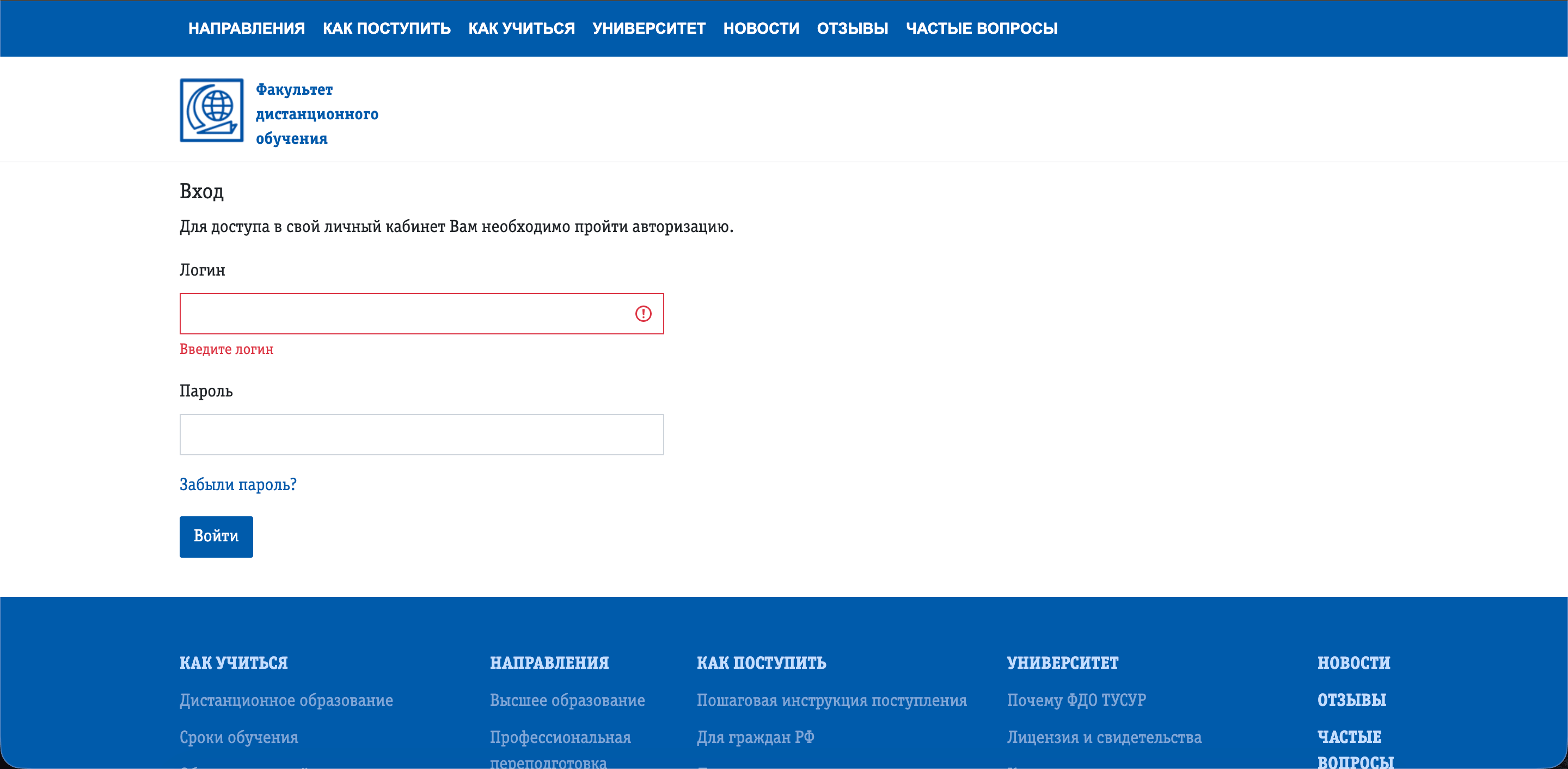Open footer heading ОТЗЫВЫ

pos(1352,700)
